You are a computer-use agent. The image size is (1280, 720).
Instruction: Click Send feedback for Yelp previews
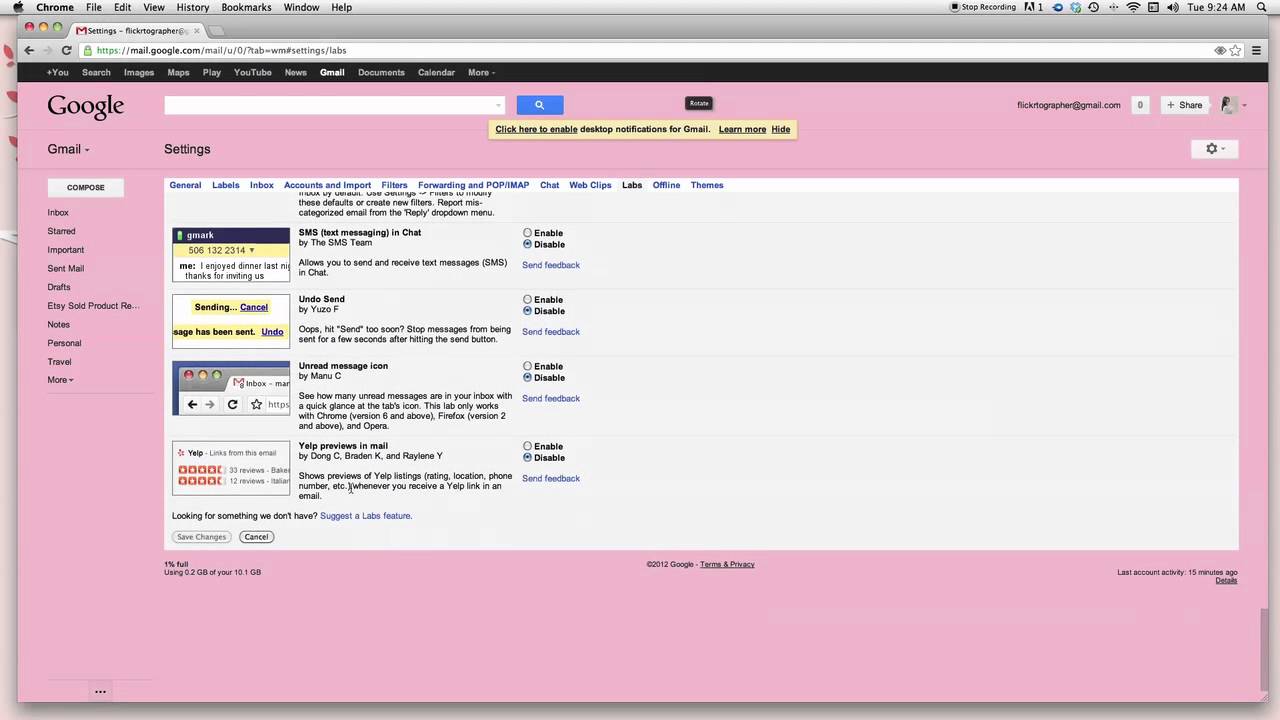tap(551, 478)
